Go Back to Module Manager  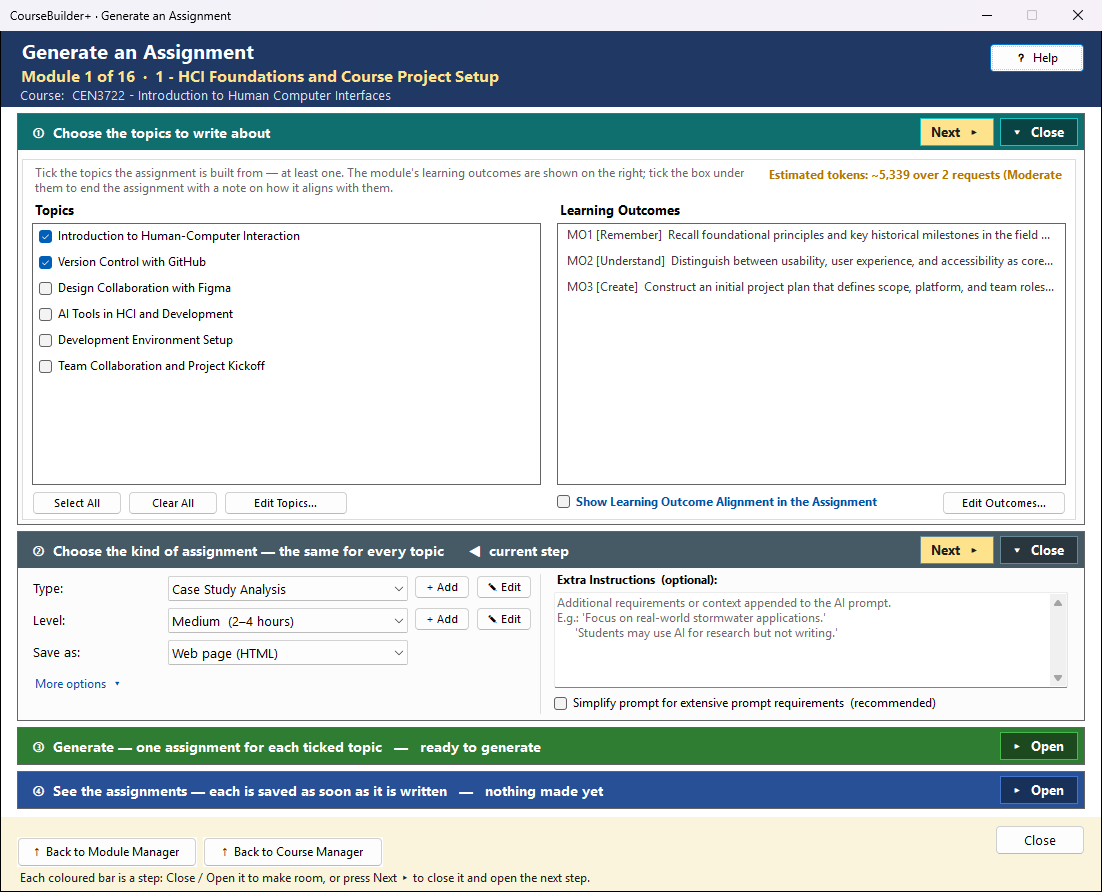106,852
